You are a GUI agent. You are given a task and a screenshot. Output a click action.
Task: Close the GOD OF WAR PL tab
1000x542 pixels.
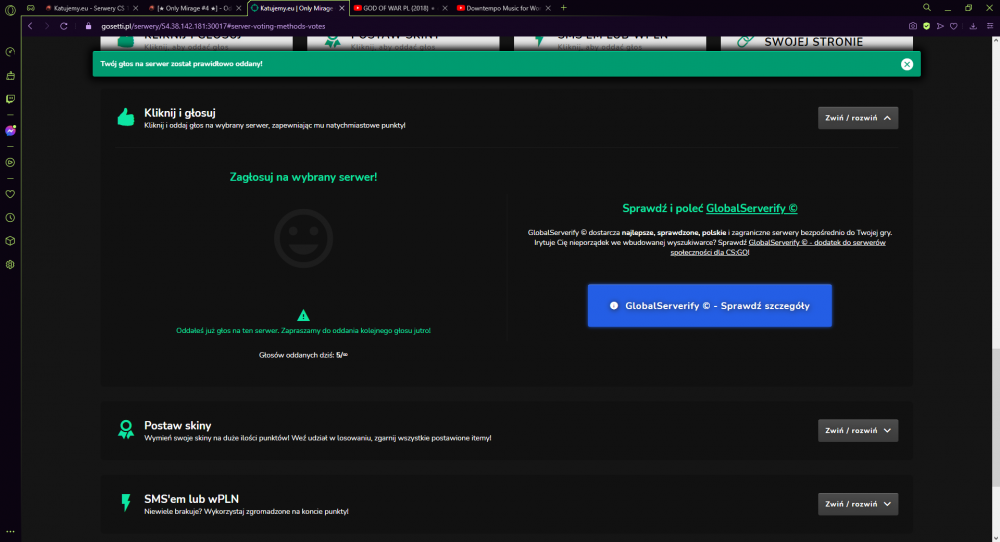445,8
